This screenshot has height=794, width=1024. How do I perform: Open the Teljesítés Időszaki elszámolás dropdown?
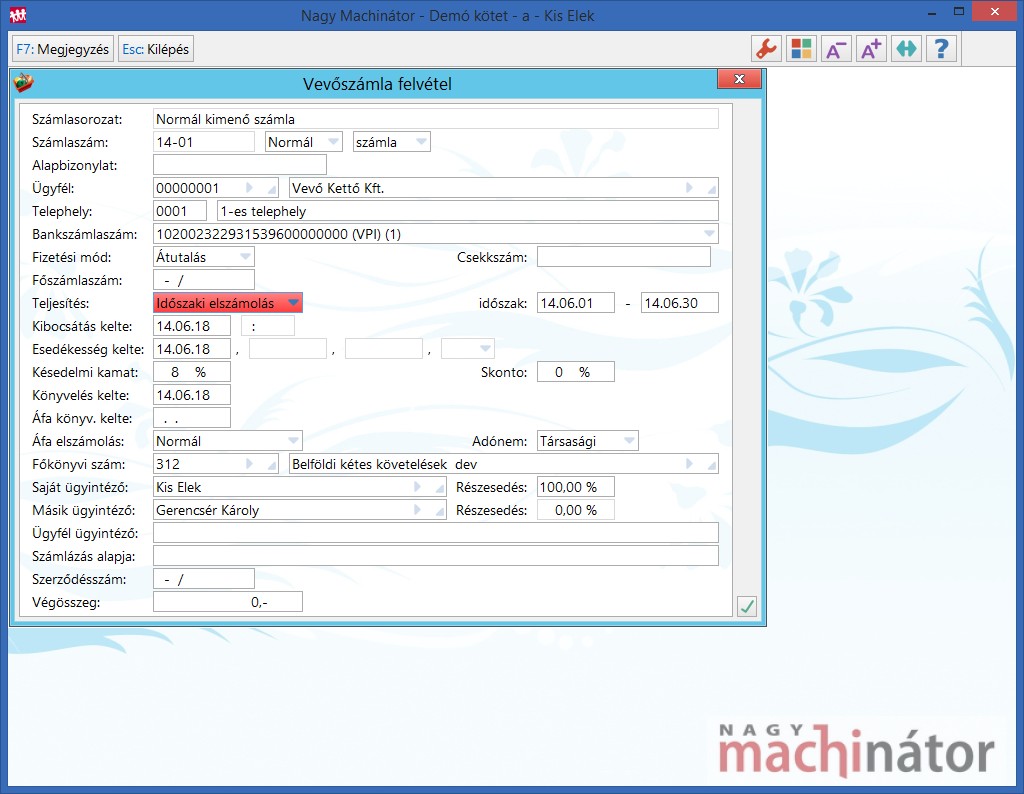[x=292, y=303]
